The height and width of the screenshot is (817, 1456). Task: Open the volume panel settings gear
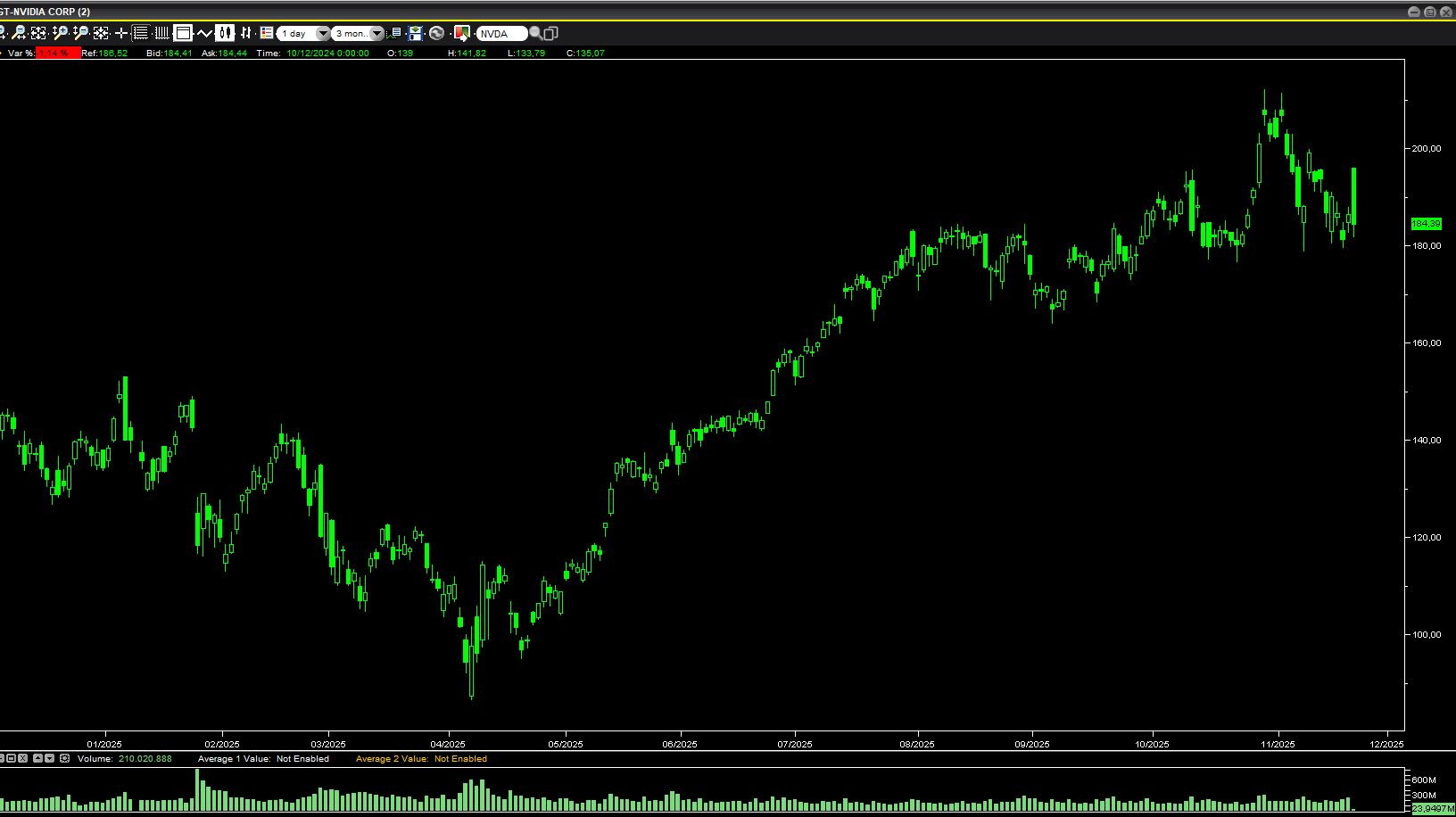(x=64, y=758)
